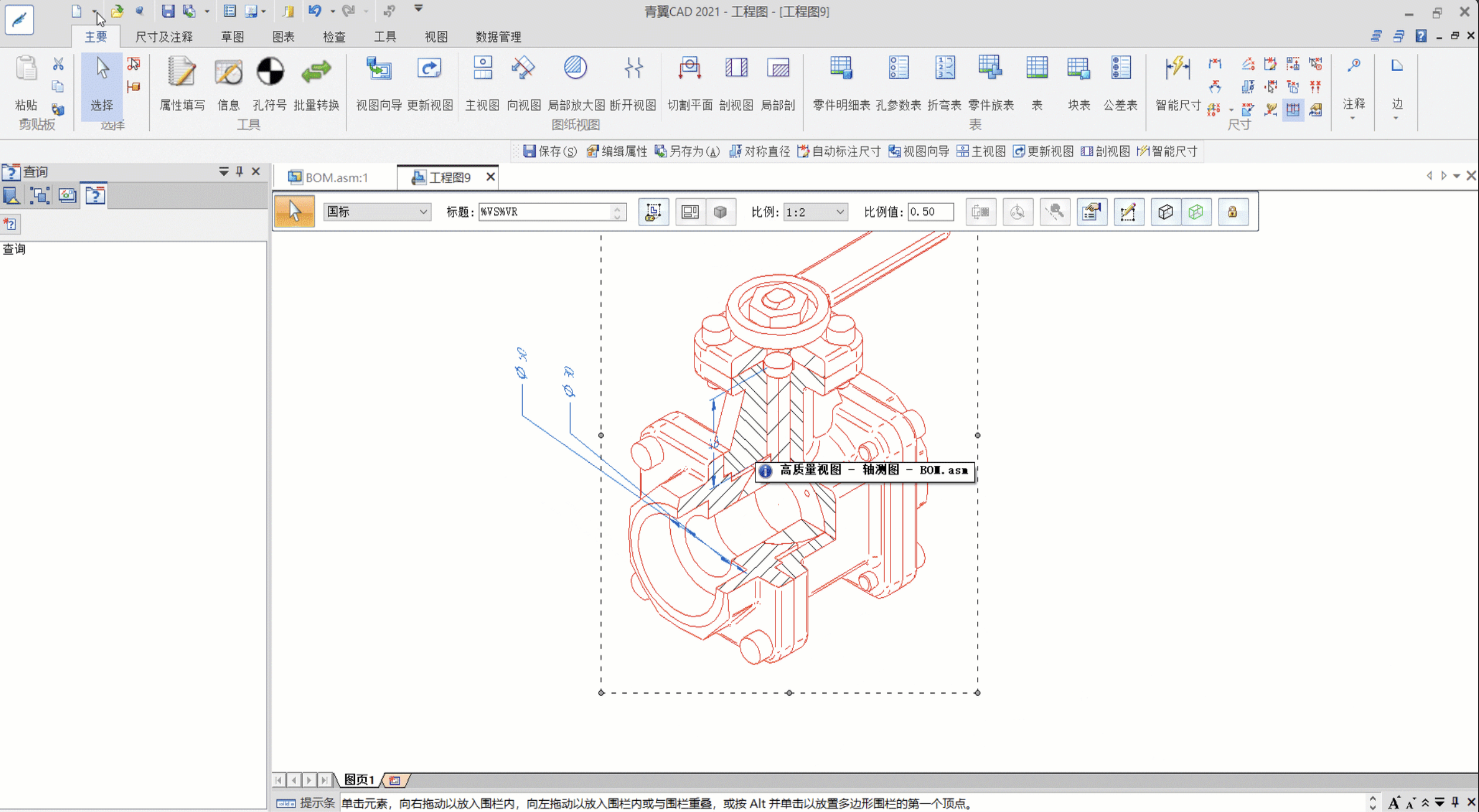This screenshot has height=812, width=1479.
Task: Click the help question mark icon
Action: 1420,36
